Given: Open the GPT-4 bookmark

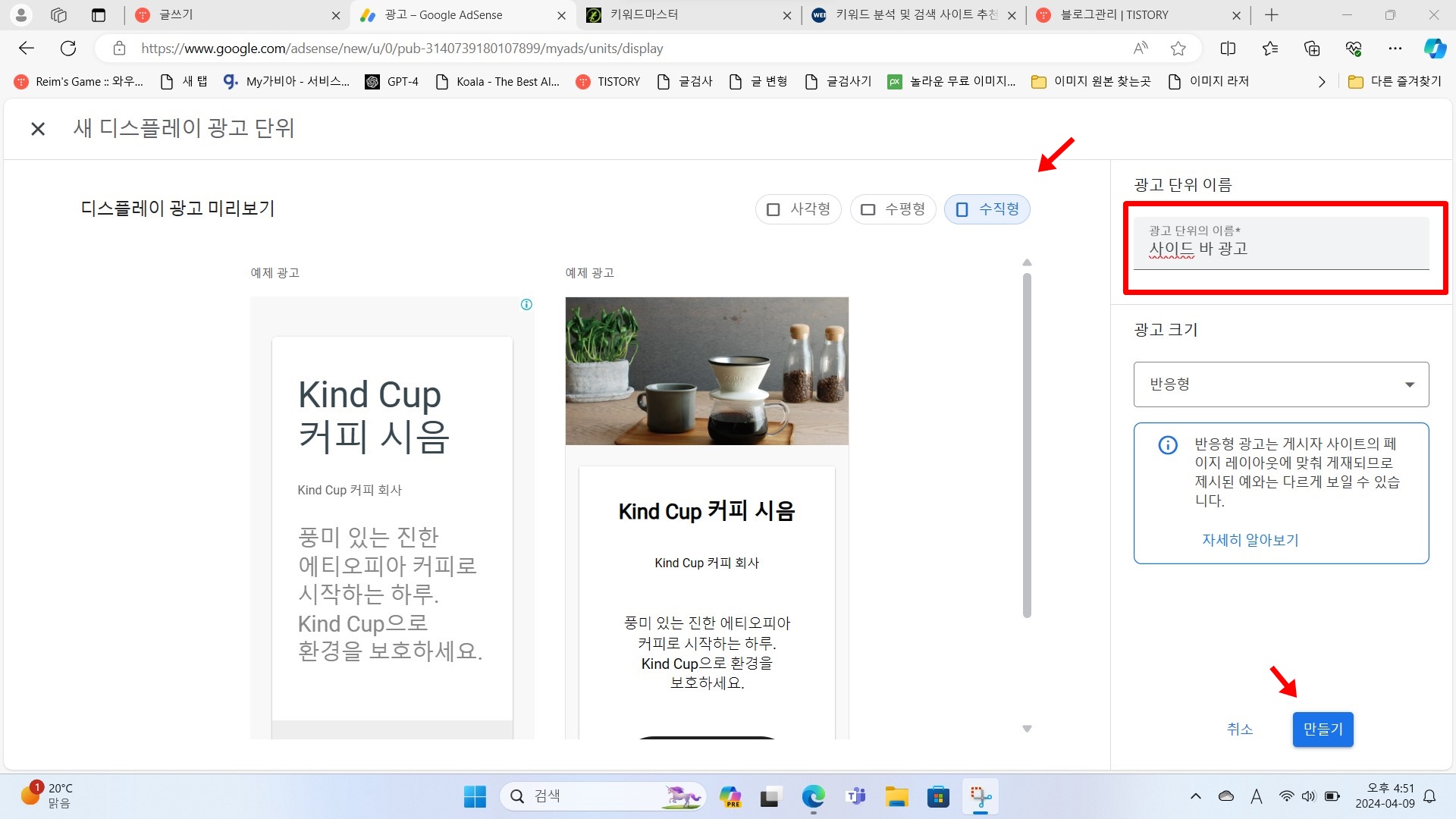Looking at the screenshot, I should [391, 82].
